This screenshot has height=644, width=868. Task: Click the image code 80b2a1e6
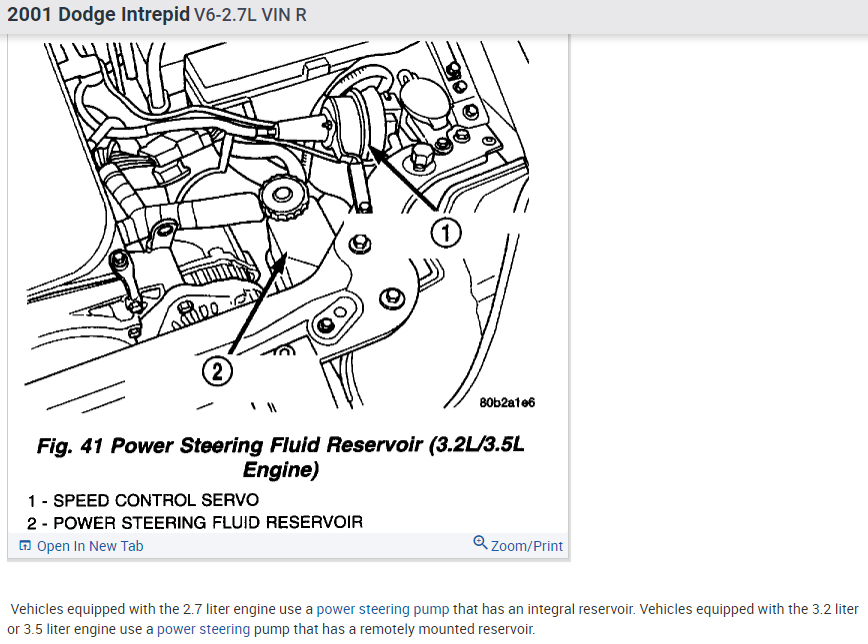coord(507,403)
